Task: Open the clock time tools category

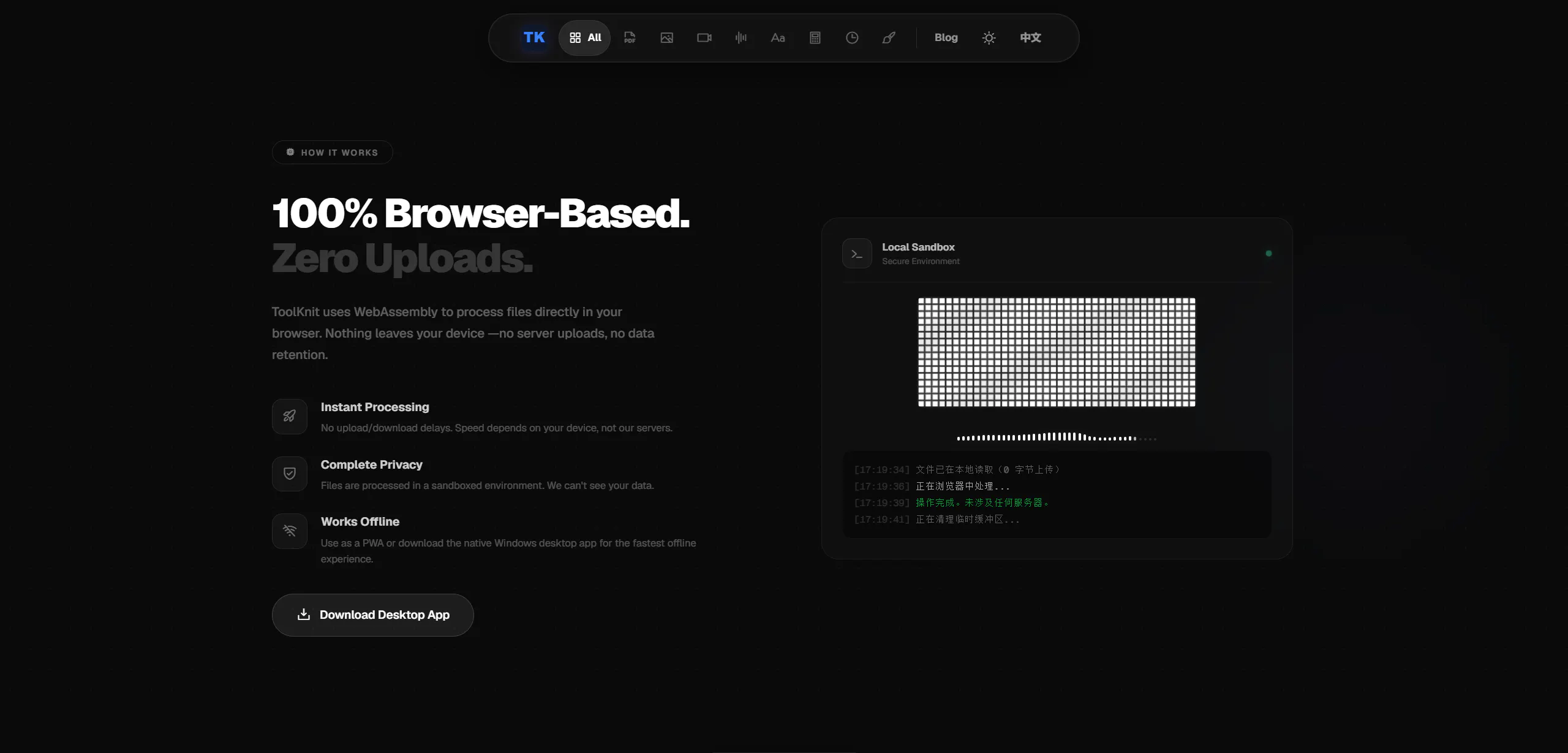Action: [852, 37]
